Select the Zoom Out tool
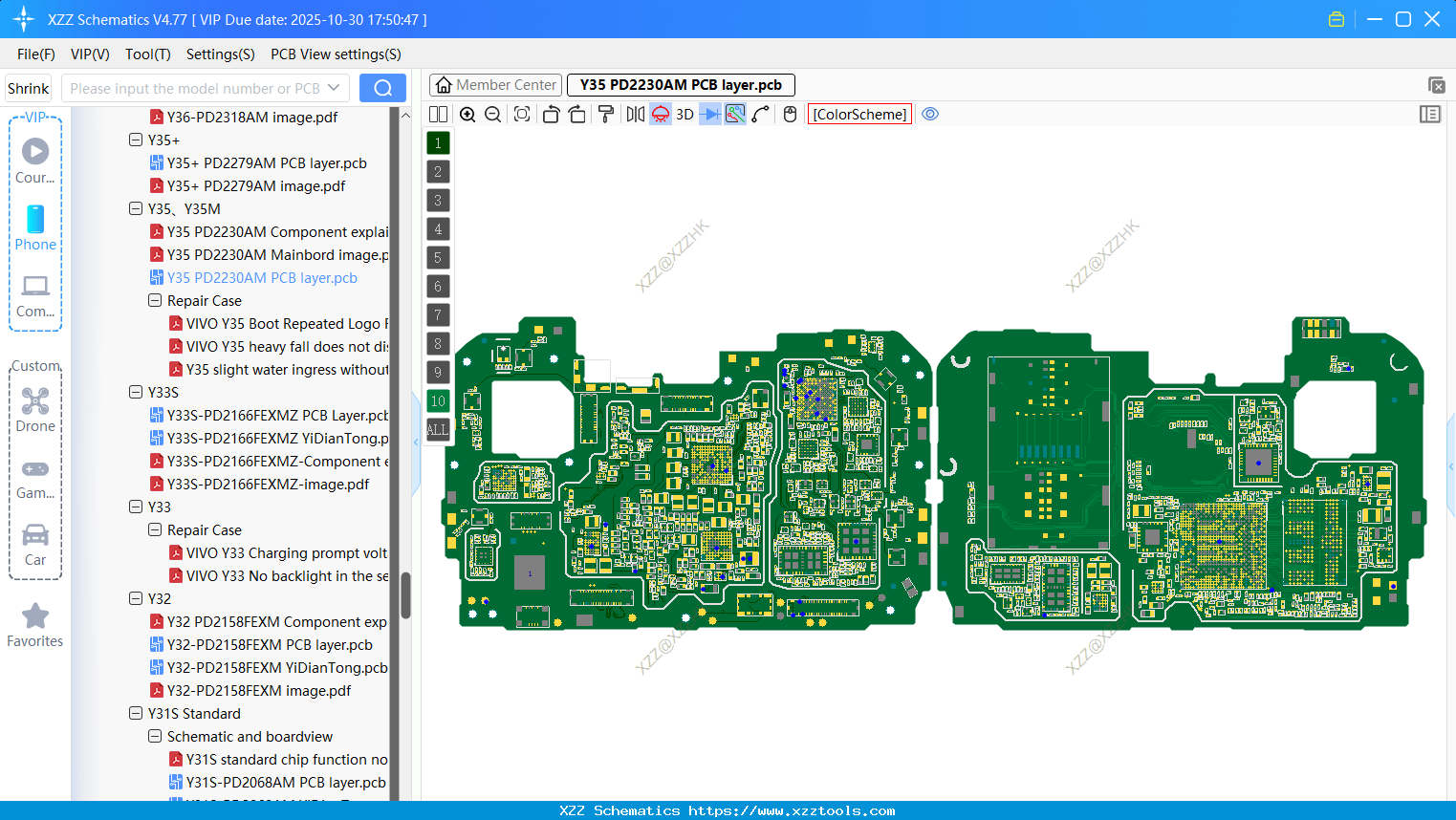The image size is (1456, 820). pos(492,114)
